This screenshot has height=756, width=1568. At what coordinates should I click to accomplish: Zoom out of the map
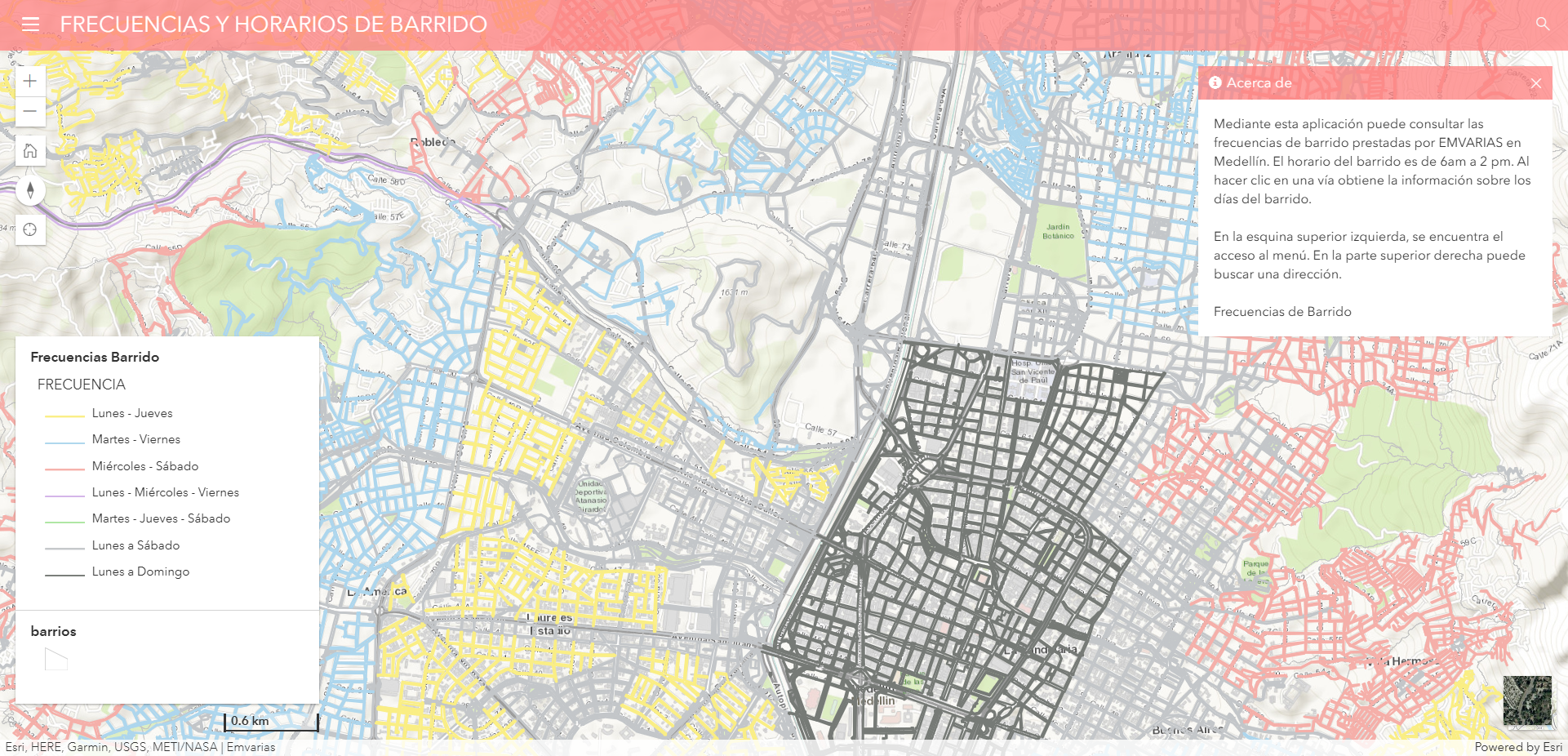coord(30,111)
